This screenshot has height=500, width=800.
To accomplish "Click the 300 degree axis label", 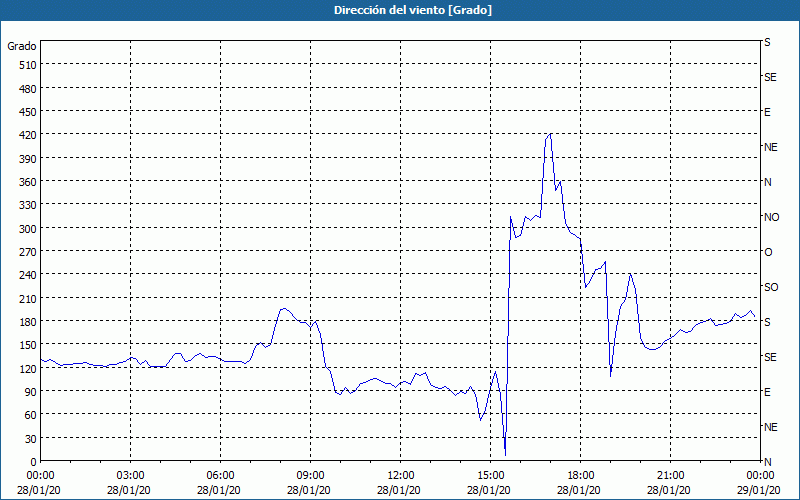I will pos(29,229).
